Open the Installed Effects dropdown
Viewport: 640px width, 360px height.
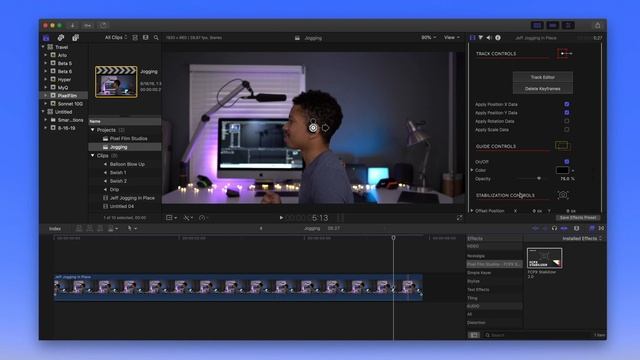point(582,238)
